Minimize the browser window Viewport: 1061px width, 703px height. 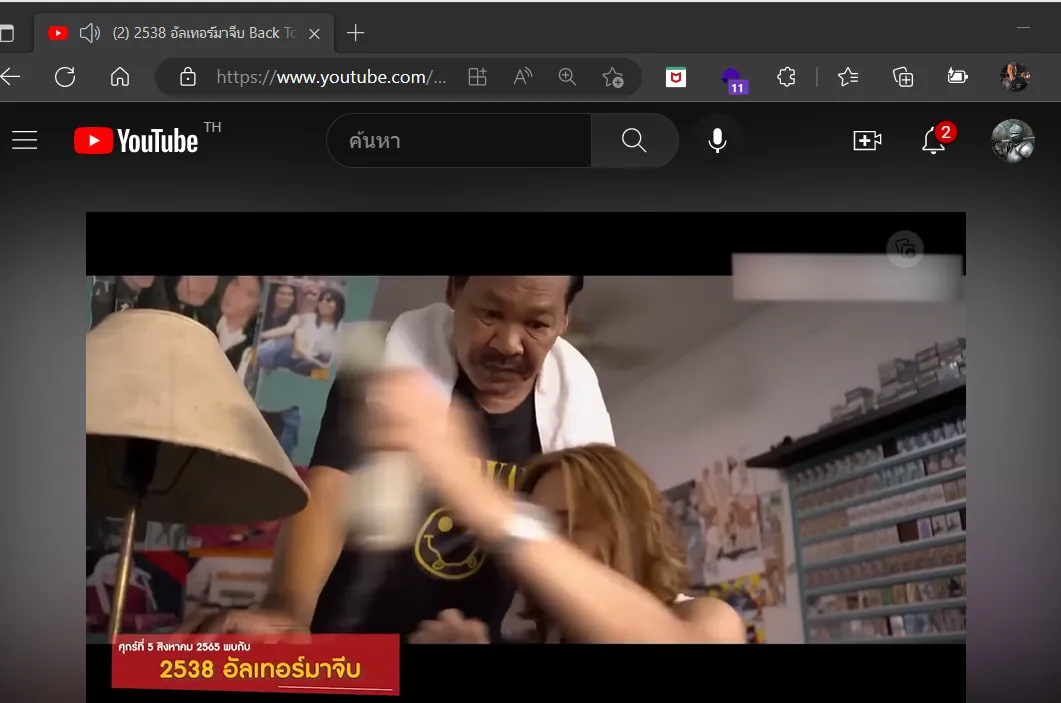pyautogui.click(x=1023, y=28)
